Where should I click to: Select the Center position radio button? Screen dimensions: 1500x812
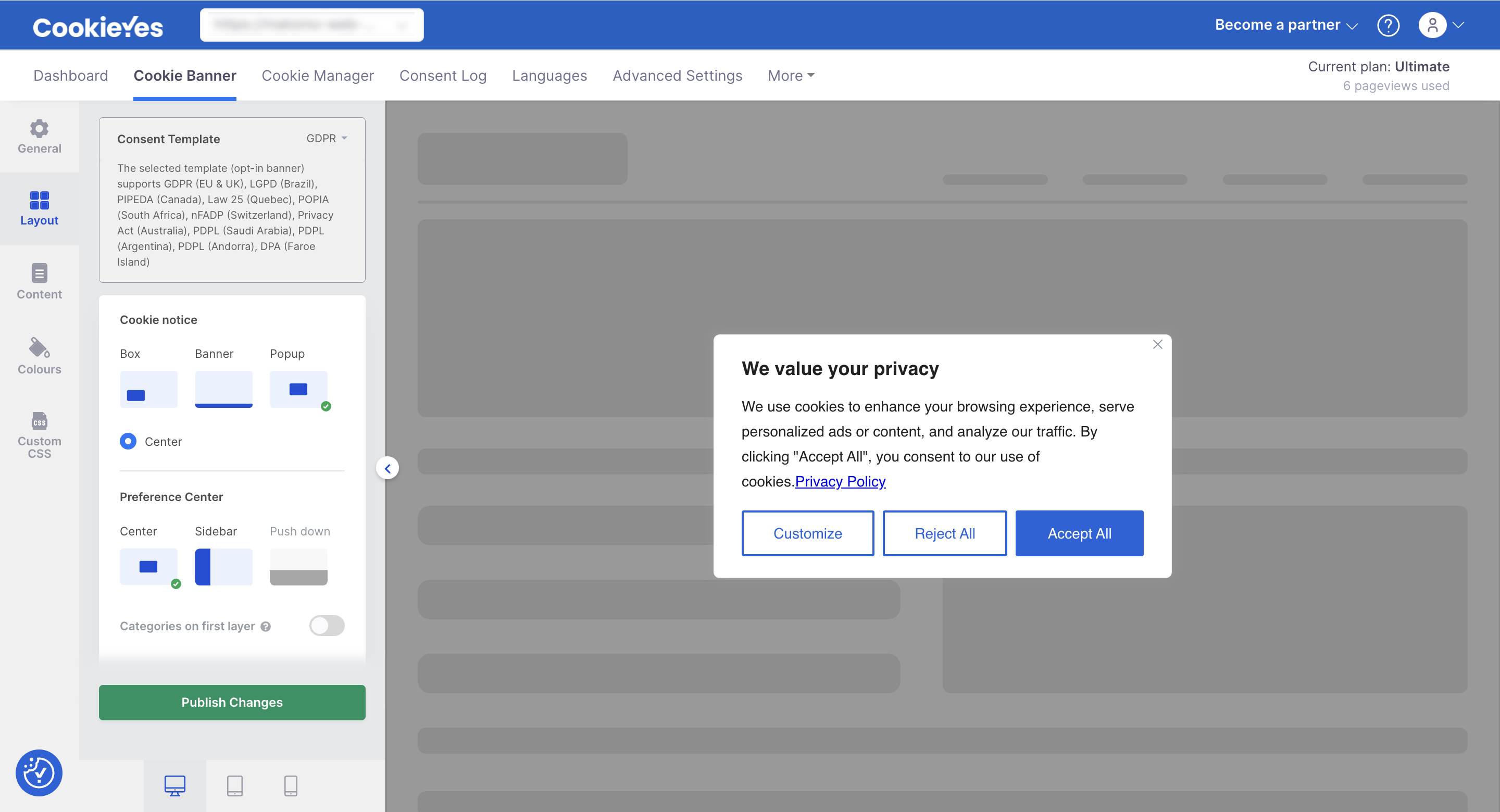point(128,441)
